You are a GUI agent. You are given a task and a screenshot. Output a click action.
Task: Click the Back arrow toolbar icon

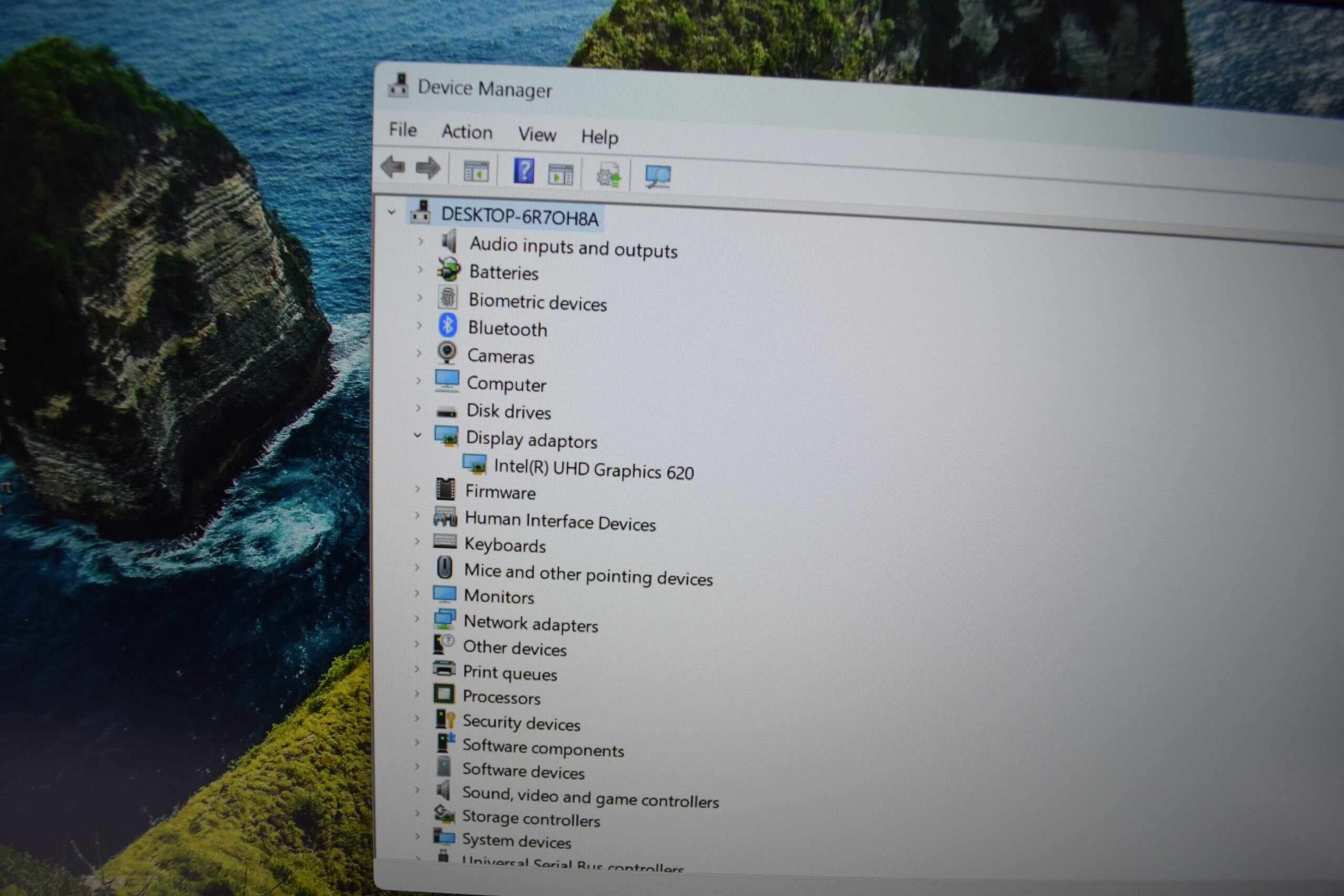point(393,167)
